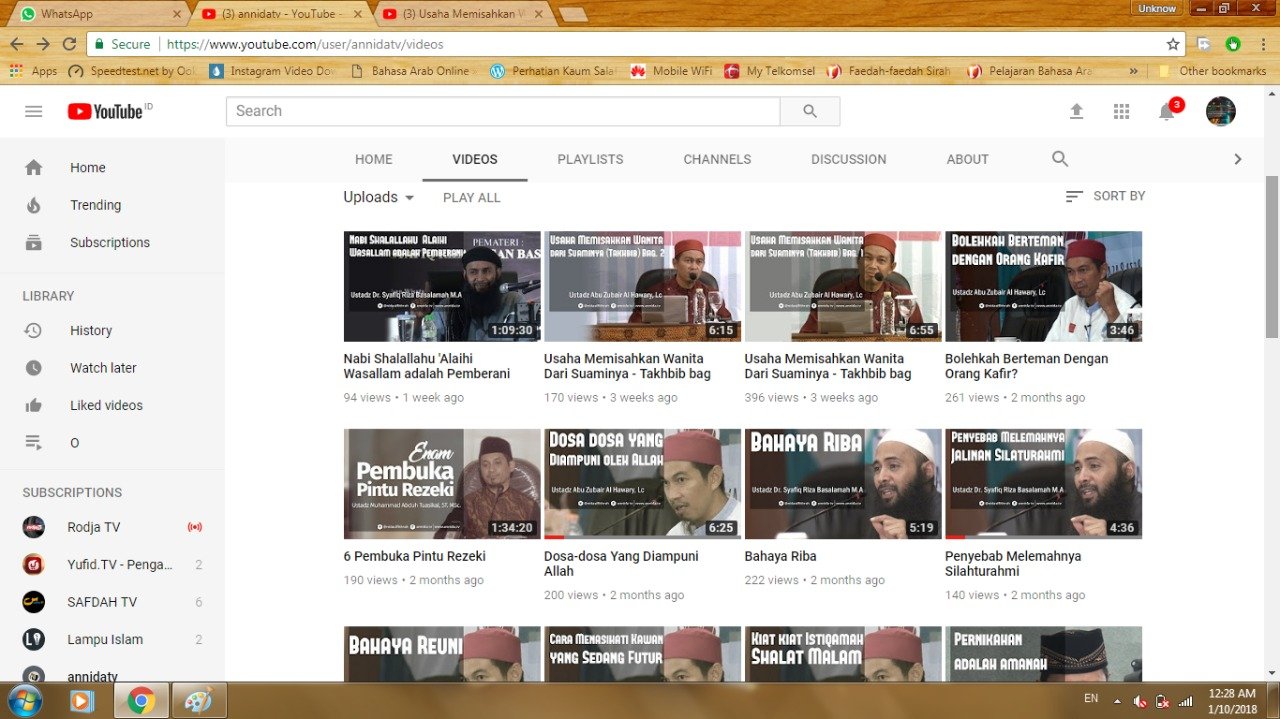
Task: Click the search magnifier button
Action: click(810, 111)
